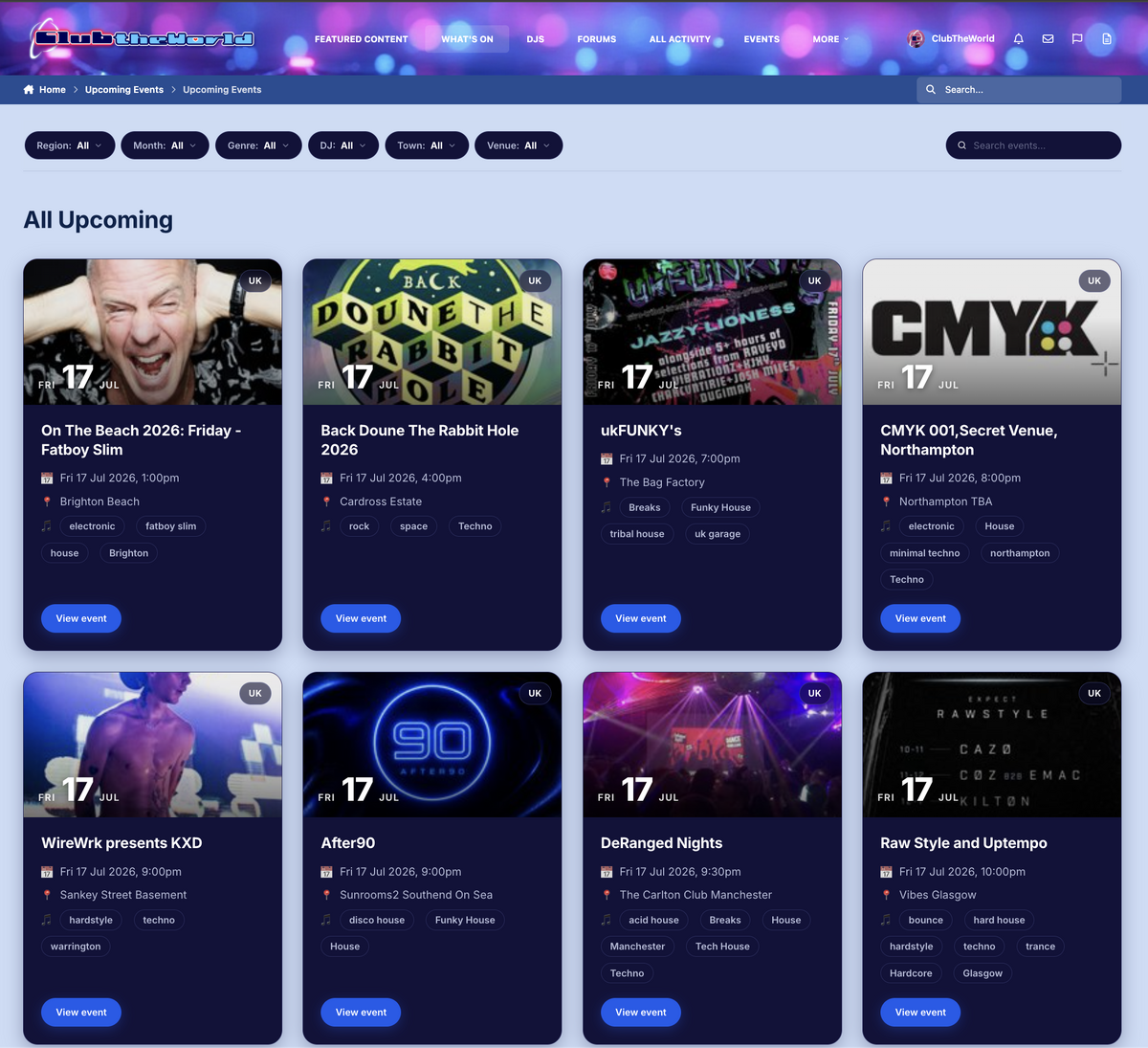Open the After90 neon thumbnail image
Viewport: 1148px width, 1048px height.
432,745
